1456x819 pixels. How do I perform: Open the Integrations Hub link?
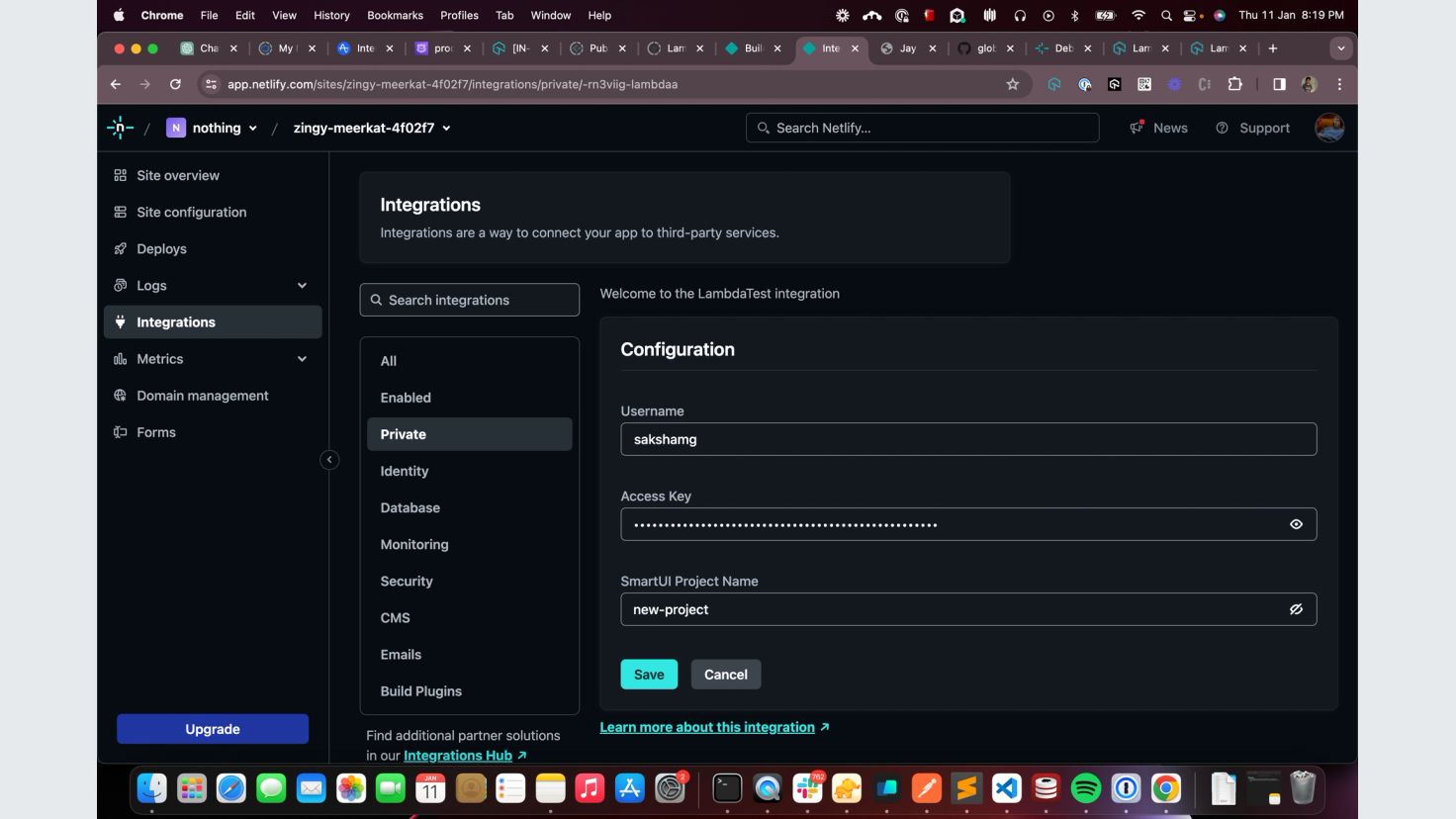(x=465, y=755)
